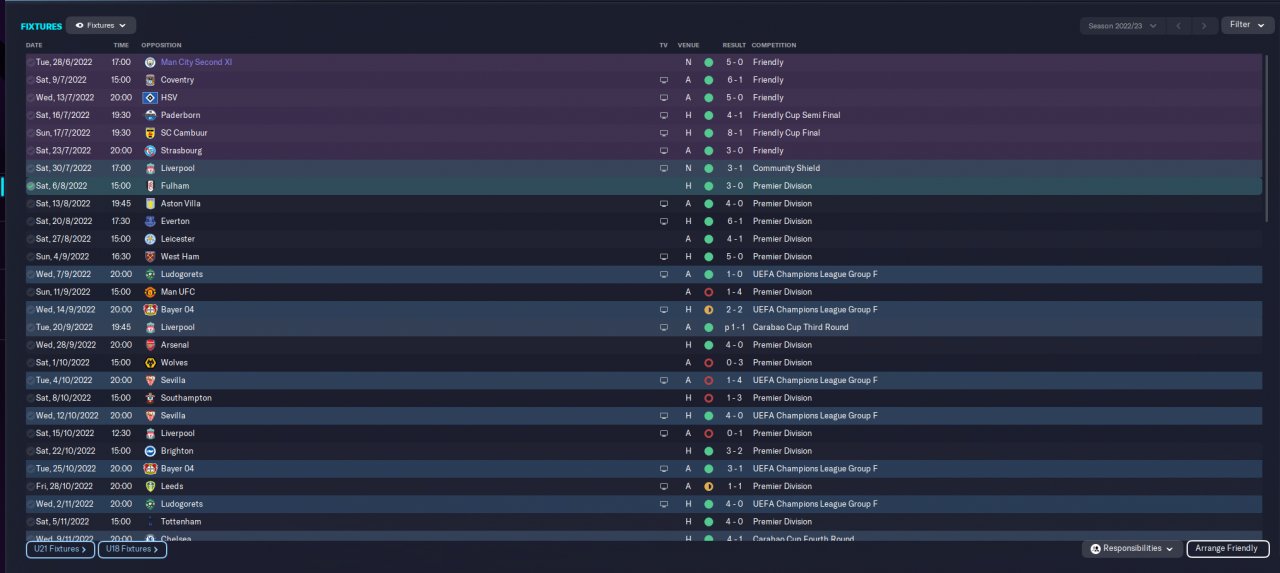1280x573 pixels.
Task: Expand the Season 2022/23 selector
Action: 1124,25
